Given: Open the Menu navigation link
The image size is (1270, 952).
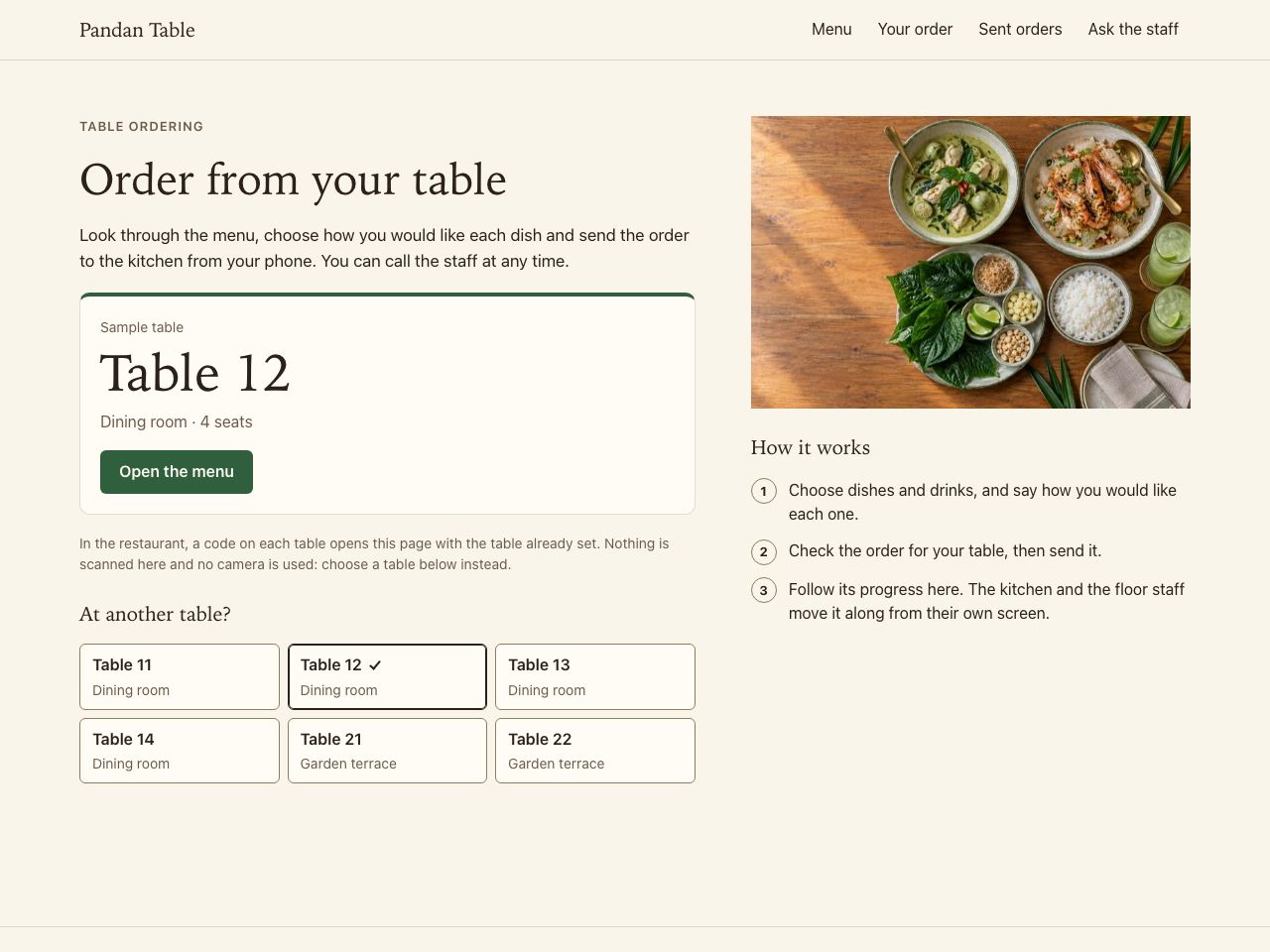Looking at the screenshot, I should [x=831, y=30].
